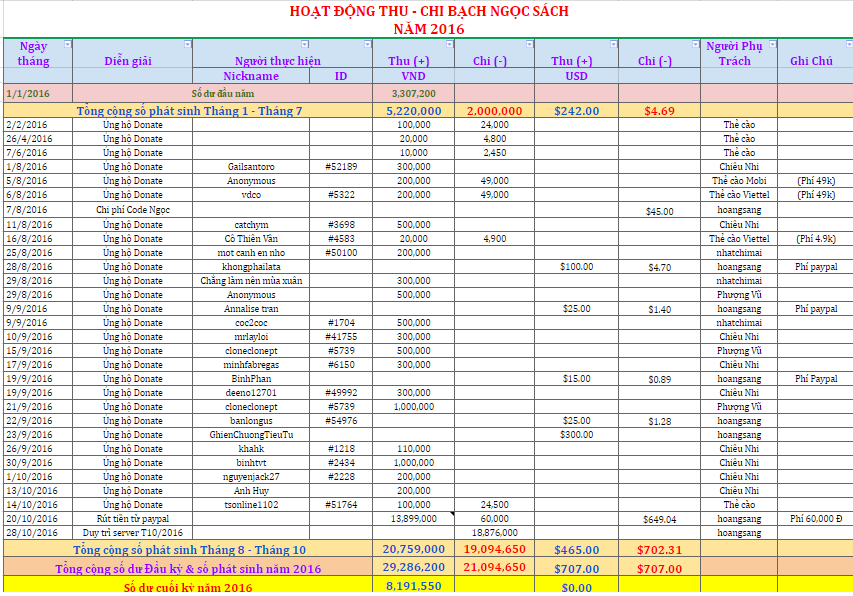The image size is (853, 596).
Task: Click the GhienChuongTieuTu nickname cell
Action: click(250, 435)
